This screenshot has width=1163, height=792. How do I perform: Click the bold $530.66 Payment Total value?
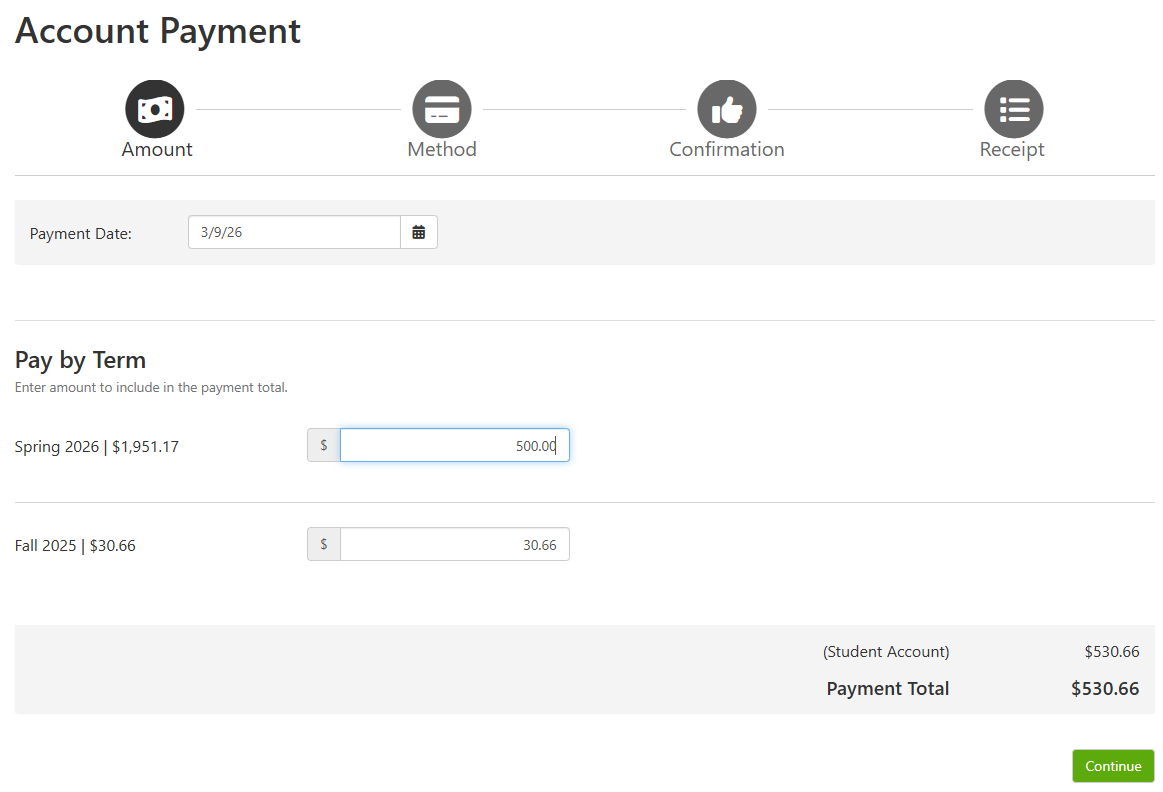click(1105, 689)
